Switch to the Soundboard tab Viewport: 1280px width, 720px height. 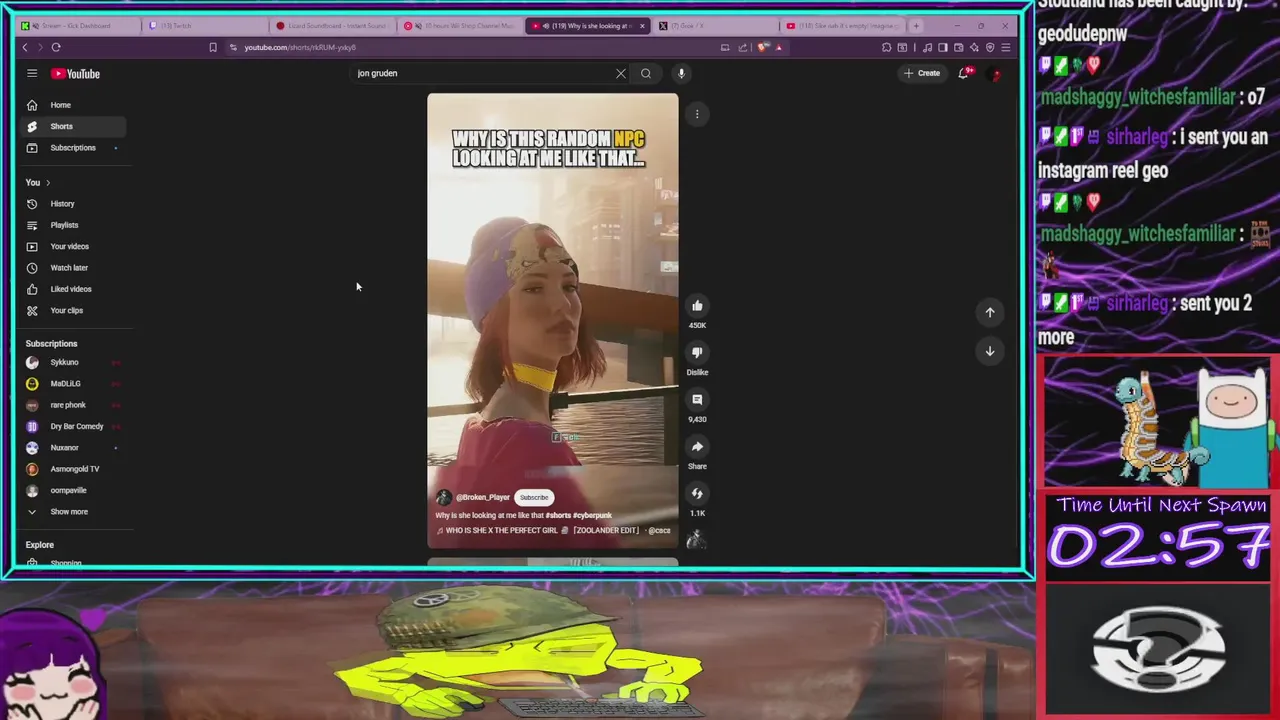[x=333, y=26]
